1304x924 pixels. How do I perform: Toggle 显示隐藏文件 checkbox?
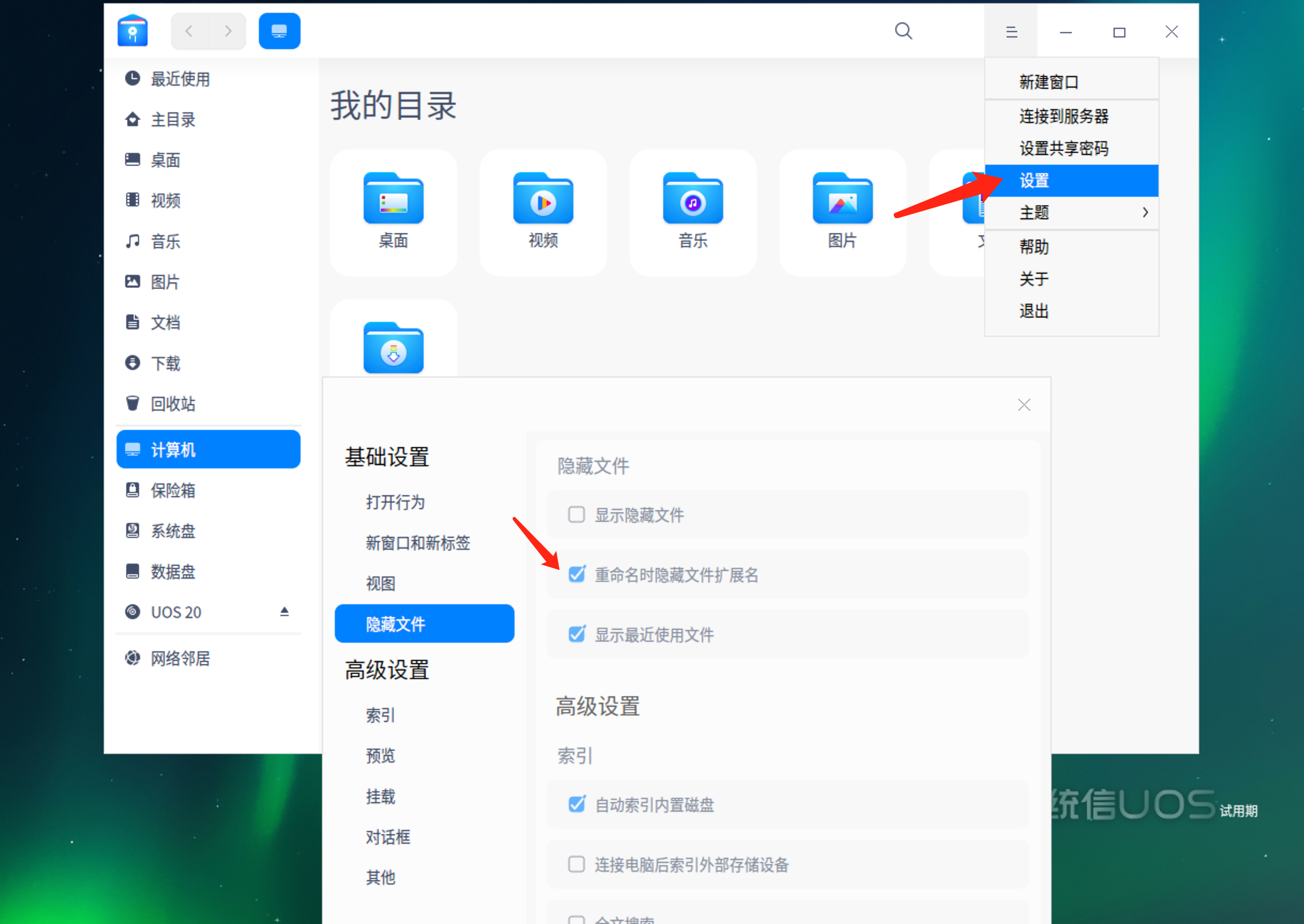point(577,514)
